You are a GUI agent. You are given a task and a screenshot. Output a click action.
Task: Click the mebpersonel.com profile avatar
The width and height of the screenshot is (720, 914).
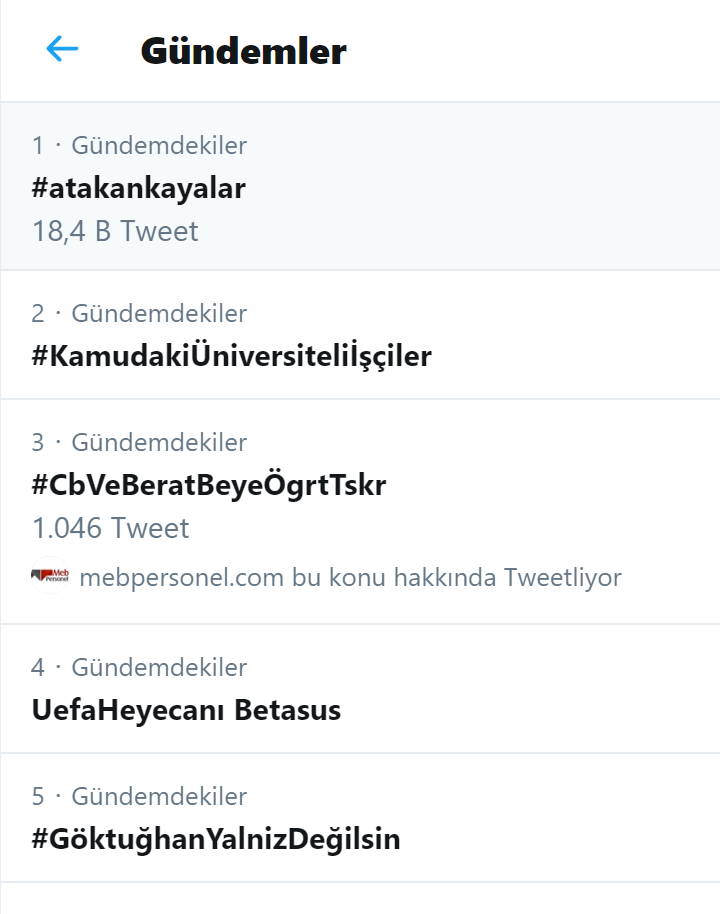point(48,577)
